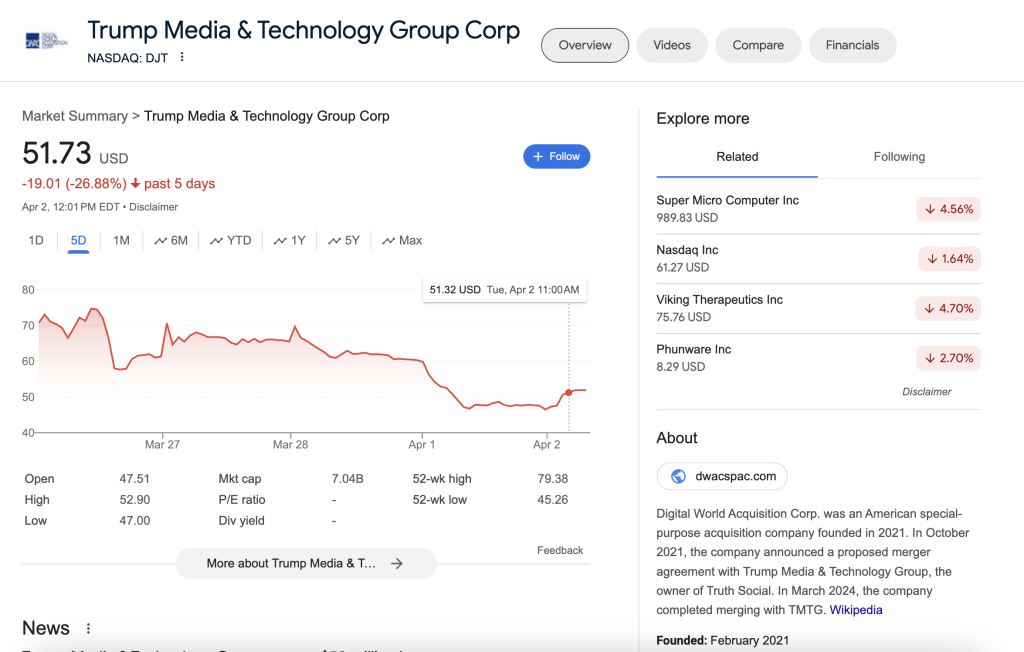
Task: Click the Mar 28 label on chart axis
Action: (291, 445)
